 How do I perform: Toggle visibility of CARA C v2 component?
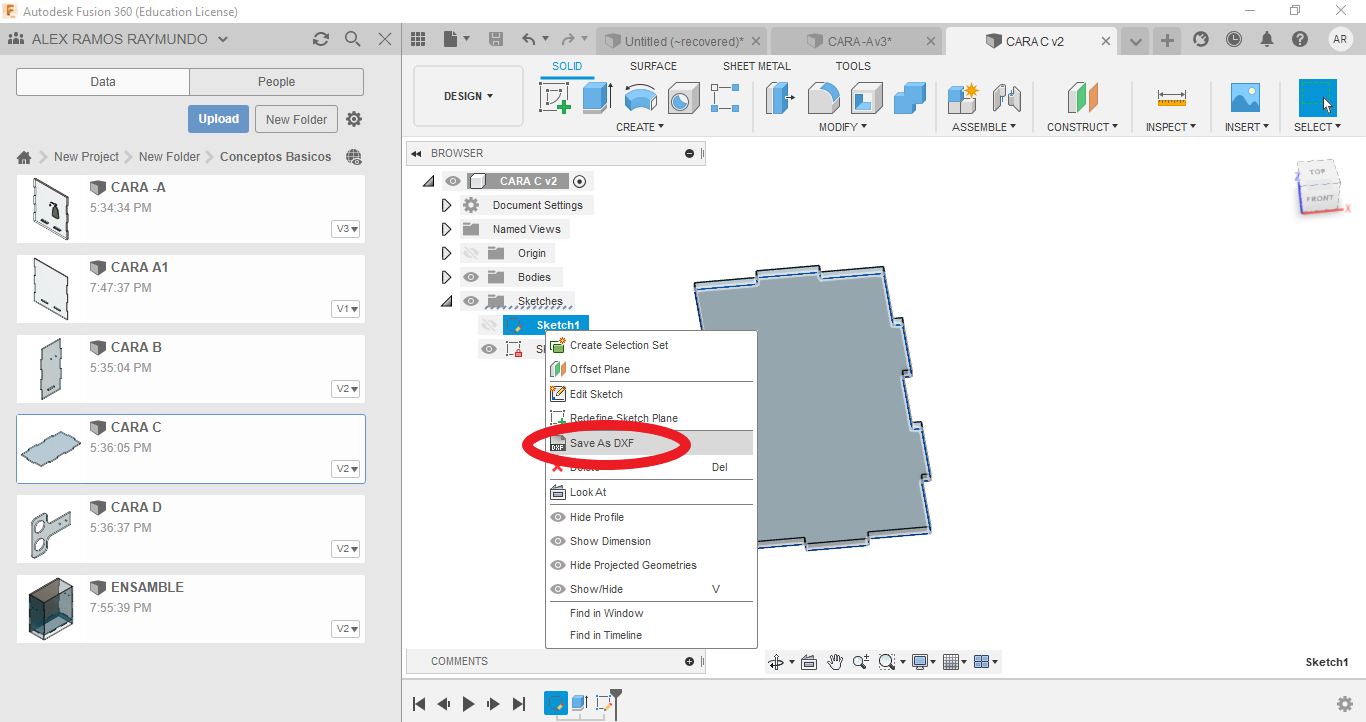click(x=453, y=181)
